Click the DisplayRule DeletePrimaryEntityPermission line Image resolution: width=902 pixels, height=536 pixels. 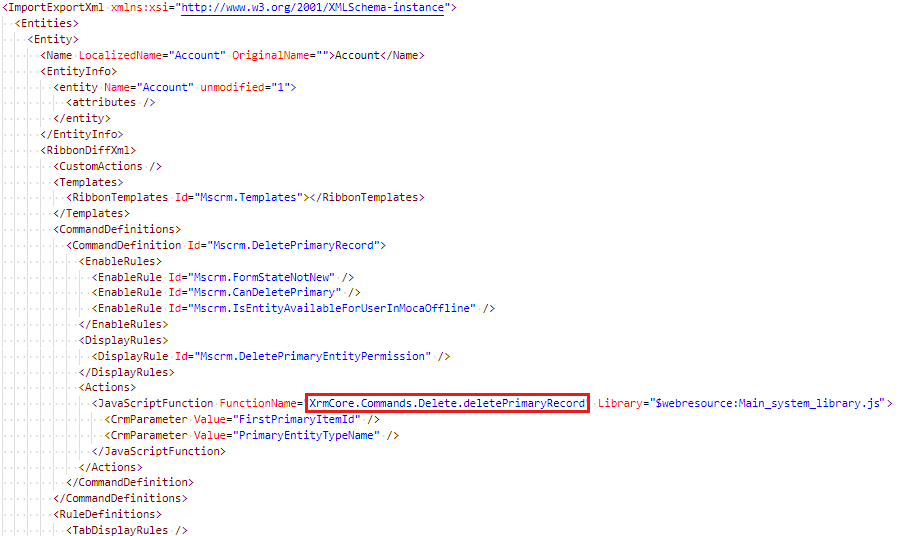271,357
